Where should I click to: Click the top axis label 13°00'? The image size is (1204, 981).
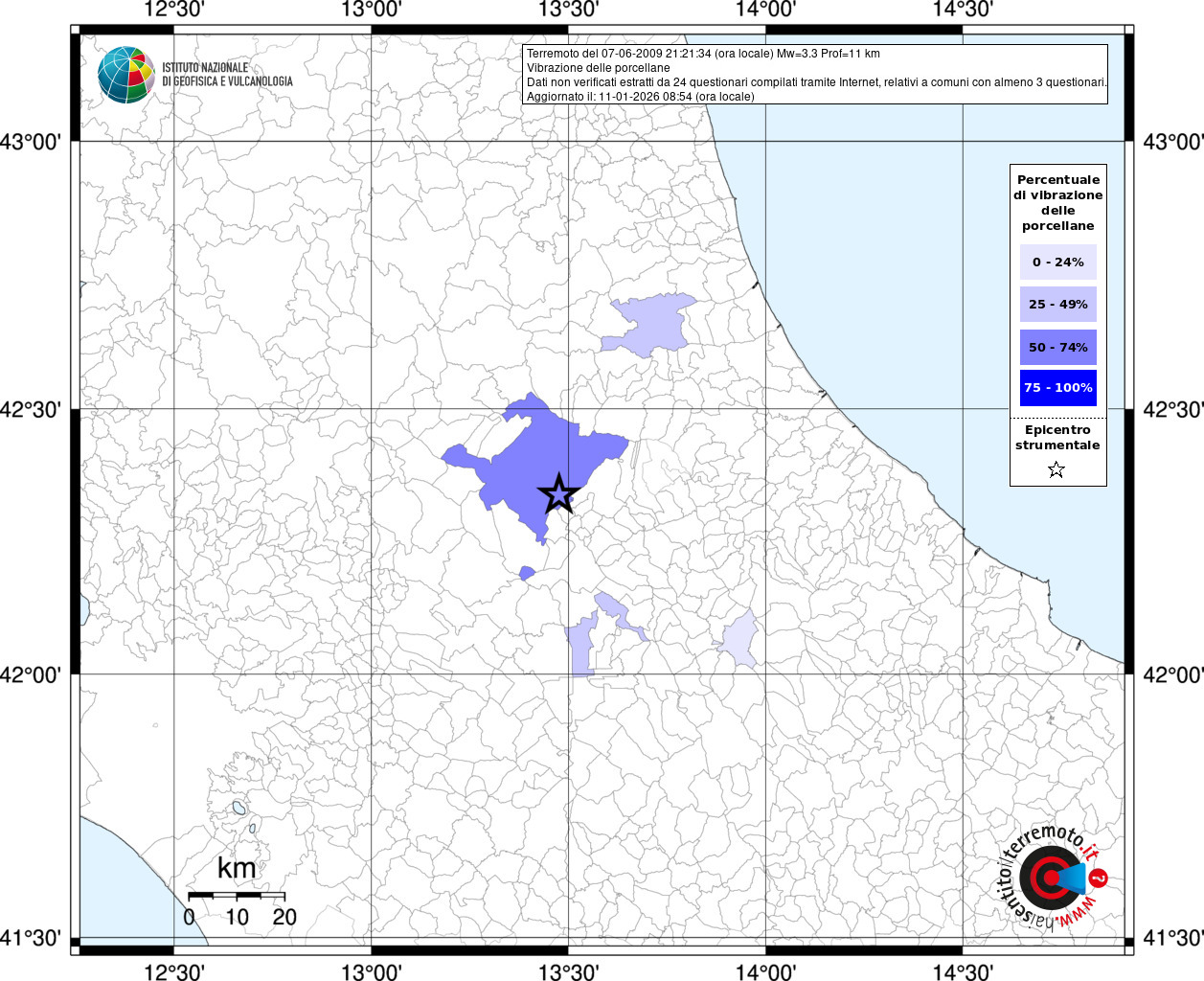click(x=372, y=10)
